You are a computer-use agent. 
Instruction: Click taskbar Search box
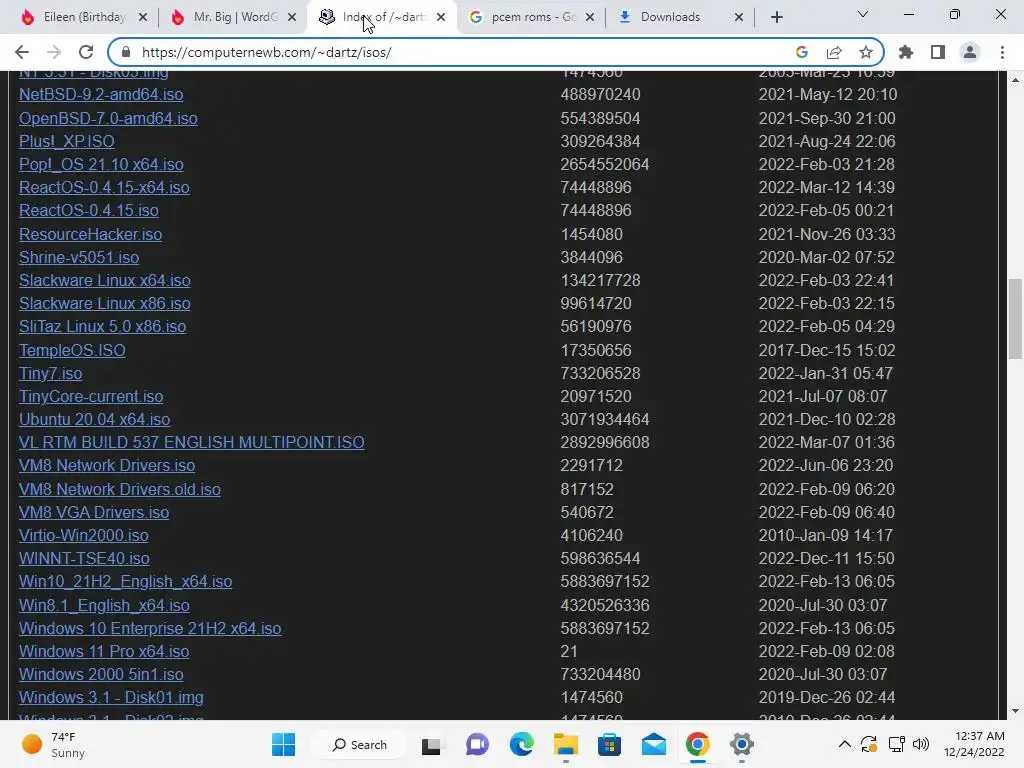[359, 744]
